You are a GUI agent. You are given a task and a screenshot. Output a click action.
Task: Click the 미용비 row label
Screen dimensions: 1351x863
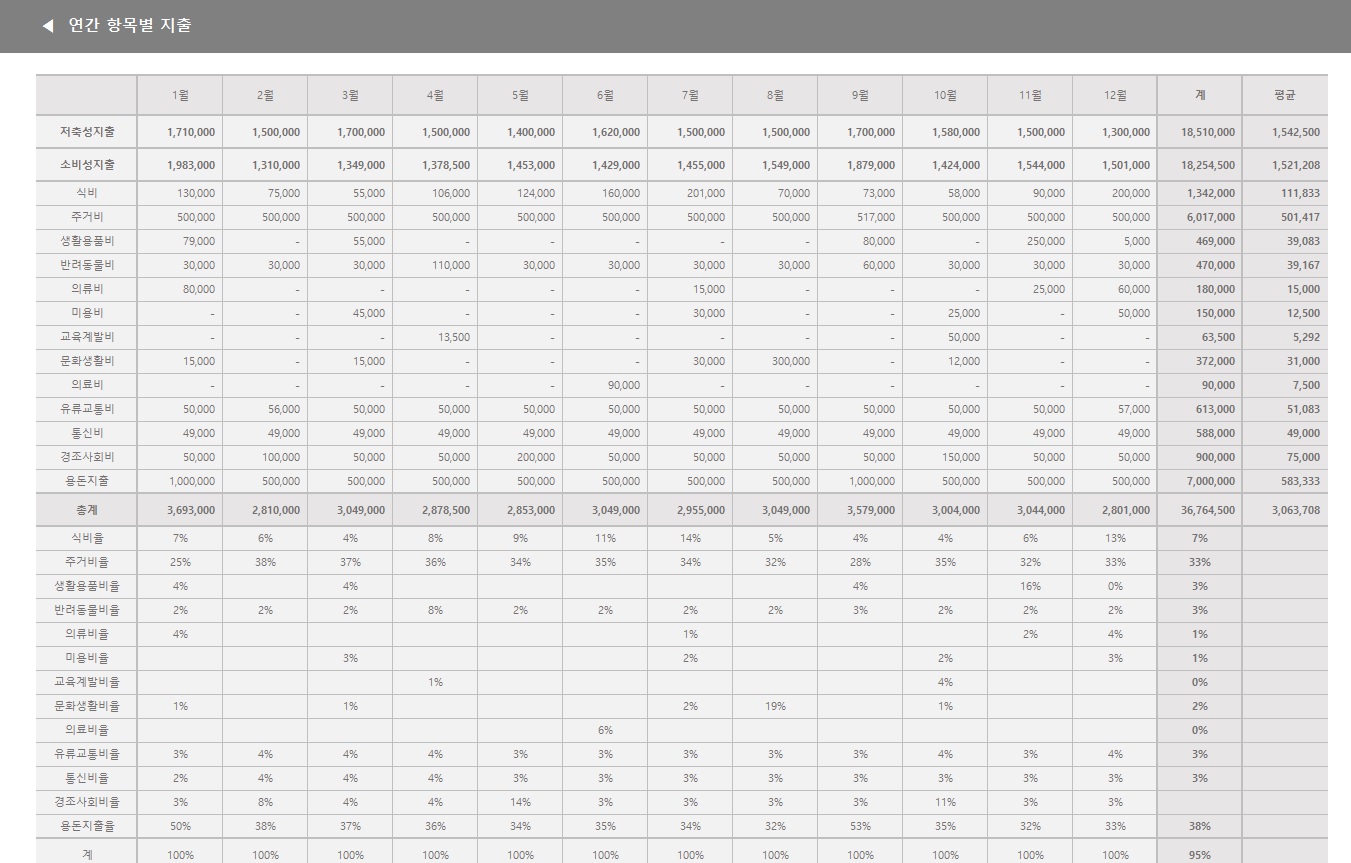tap(87, 312)
